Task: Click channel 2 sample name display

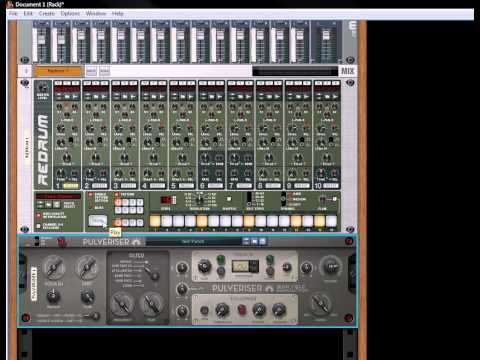Action: tap(96, 90)
